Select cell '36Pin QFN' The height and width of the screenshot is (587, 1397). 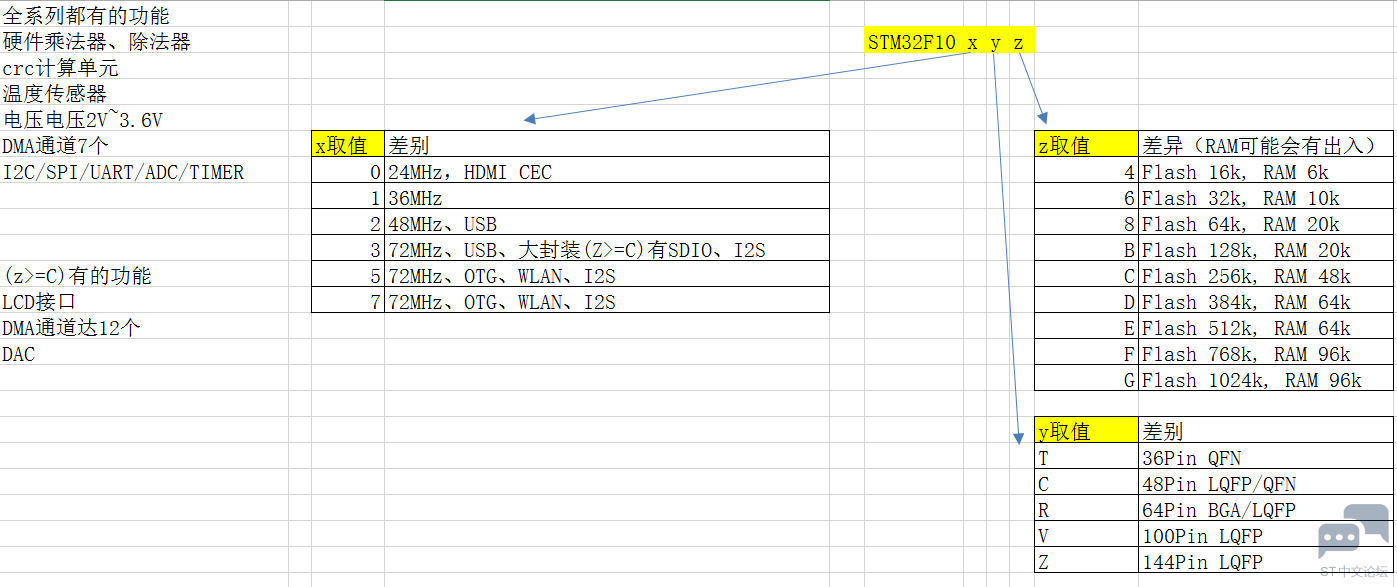click(1266, 457)
